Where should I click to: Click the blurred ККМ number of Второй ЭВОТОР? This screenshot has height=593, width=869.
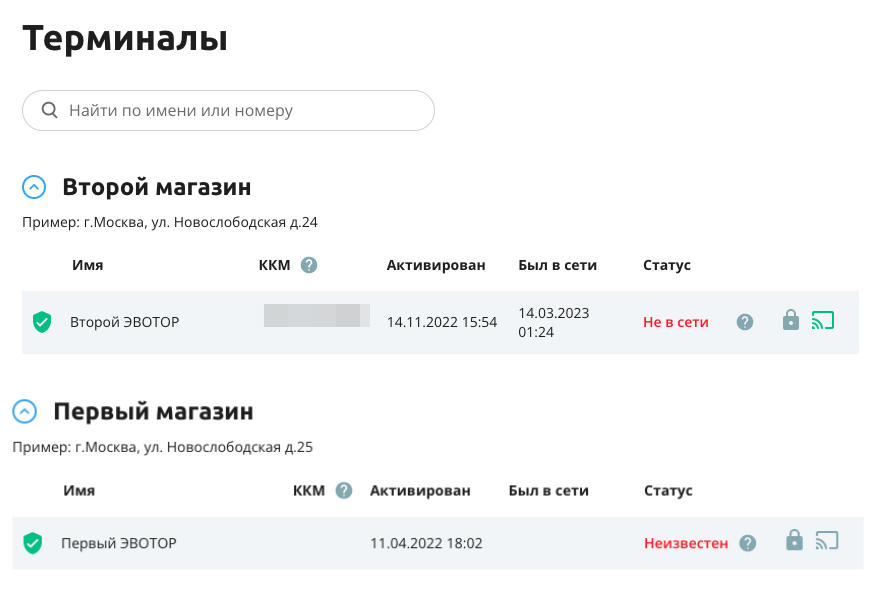coord(317,315)
